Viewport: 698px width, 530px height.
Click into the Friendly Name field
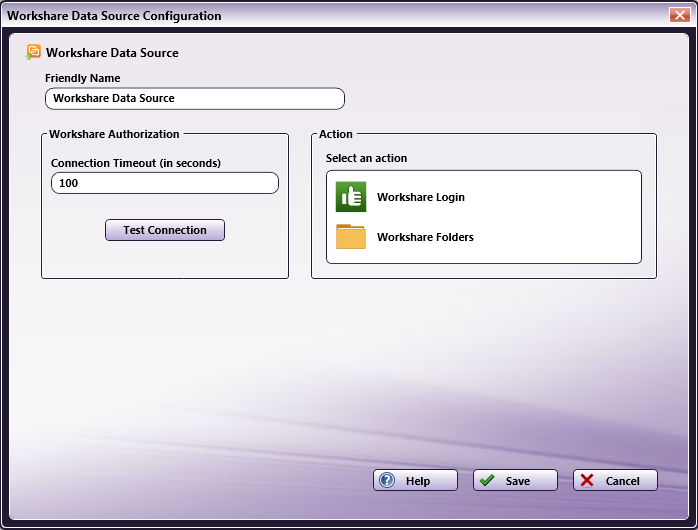(x=195, y=98)
